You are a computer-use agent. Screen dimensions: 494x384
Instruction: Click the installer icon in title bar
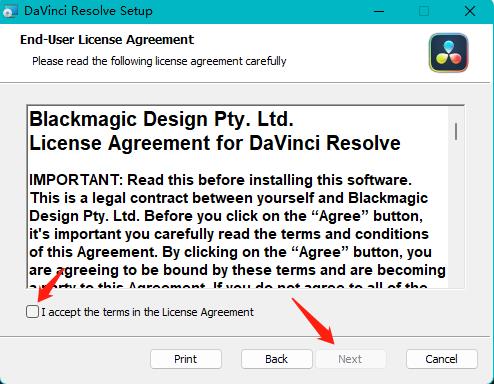(10, 12)
